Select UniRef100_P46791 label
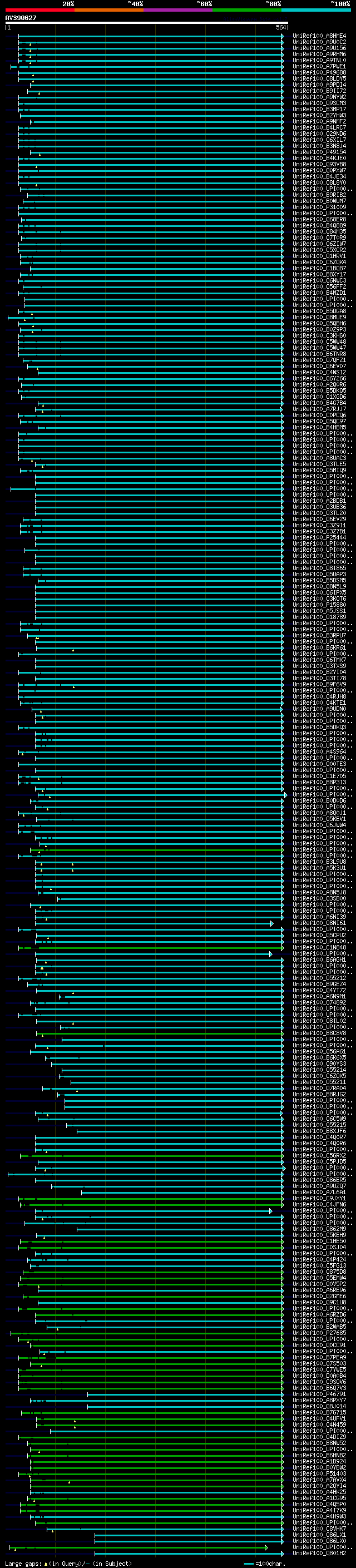This screenshot has width=356, height=1568. click(319, 1394)
